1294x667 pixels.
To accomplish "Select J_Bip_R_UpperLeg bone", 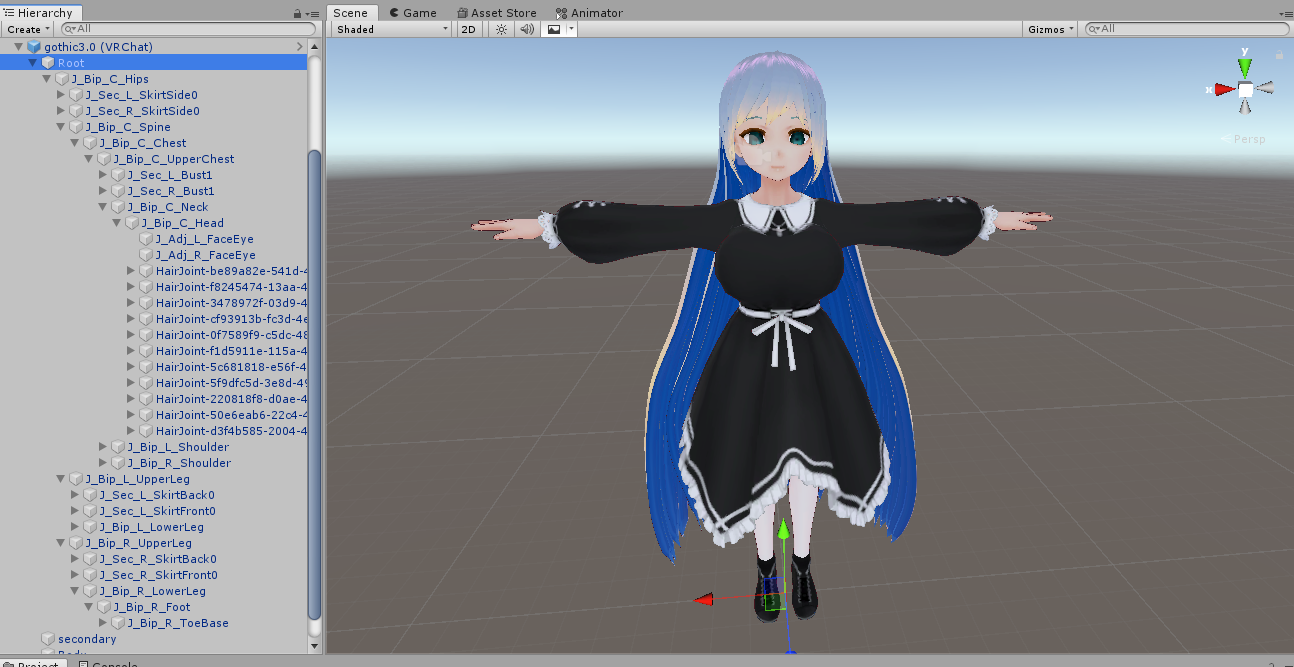I will click(138, 543).
